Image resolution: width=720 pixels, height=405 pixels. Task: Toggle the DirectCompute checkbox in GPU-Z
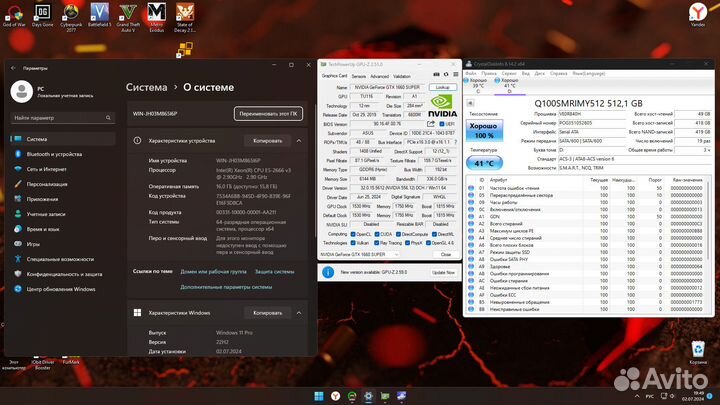tap(398, 234)
